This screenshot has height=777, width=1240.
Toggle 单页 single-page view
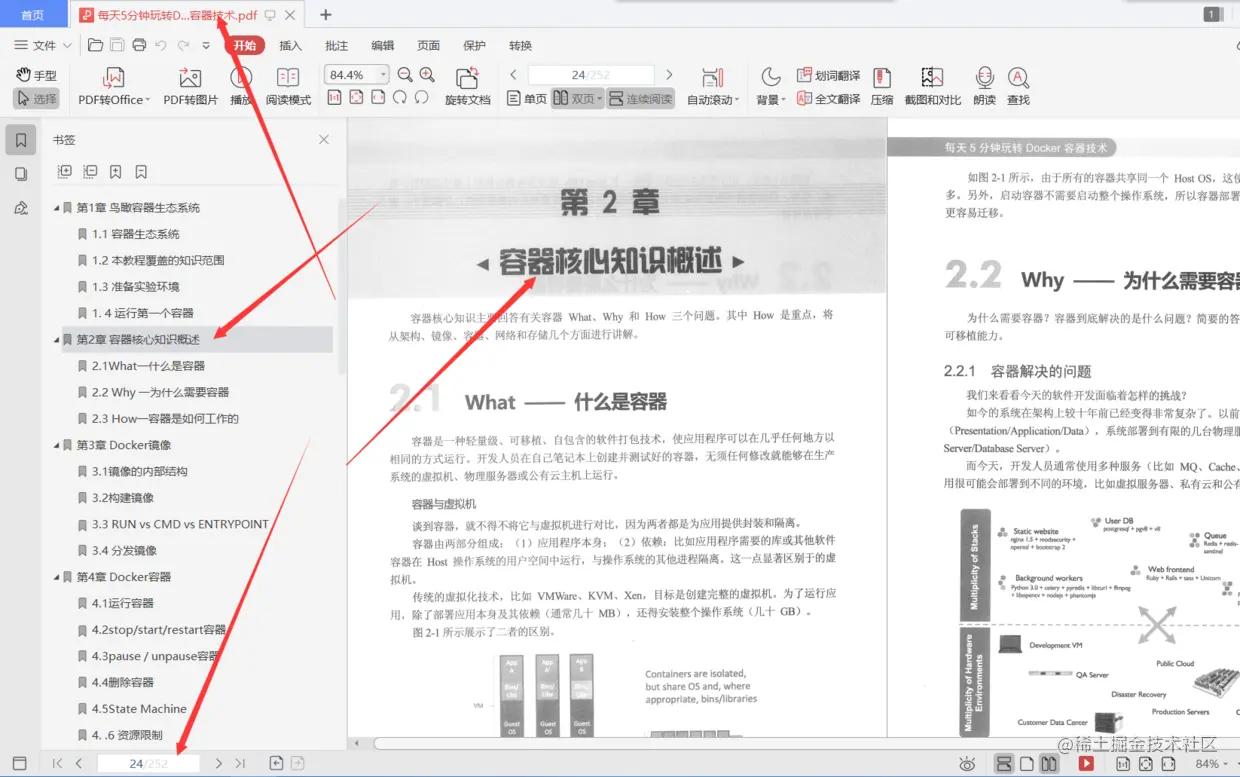pos(527,99)
